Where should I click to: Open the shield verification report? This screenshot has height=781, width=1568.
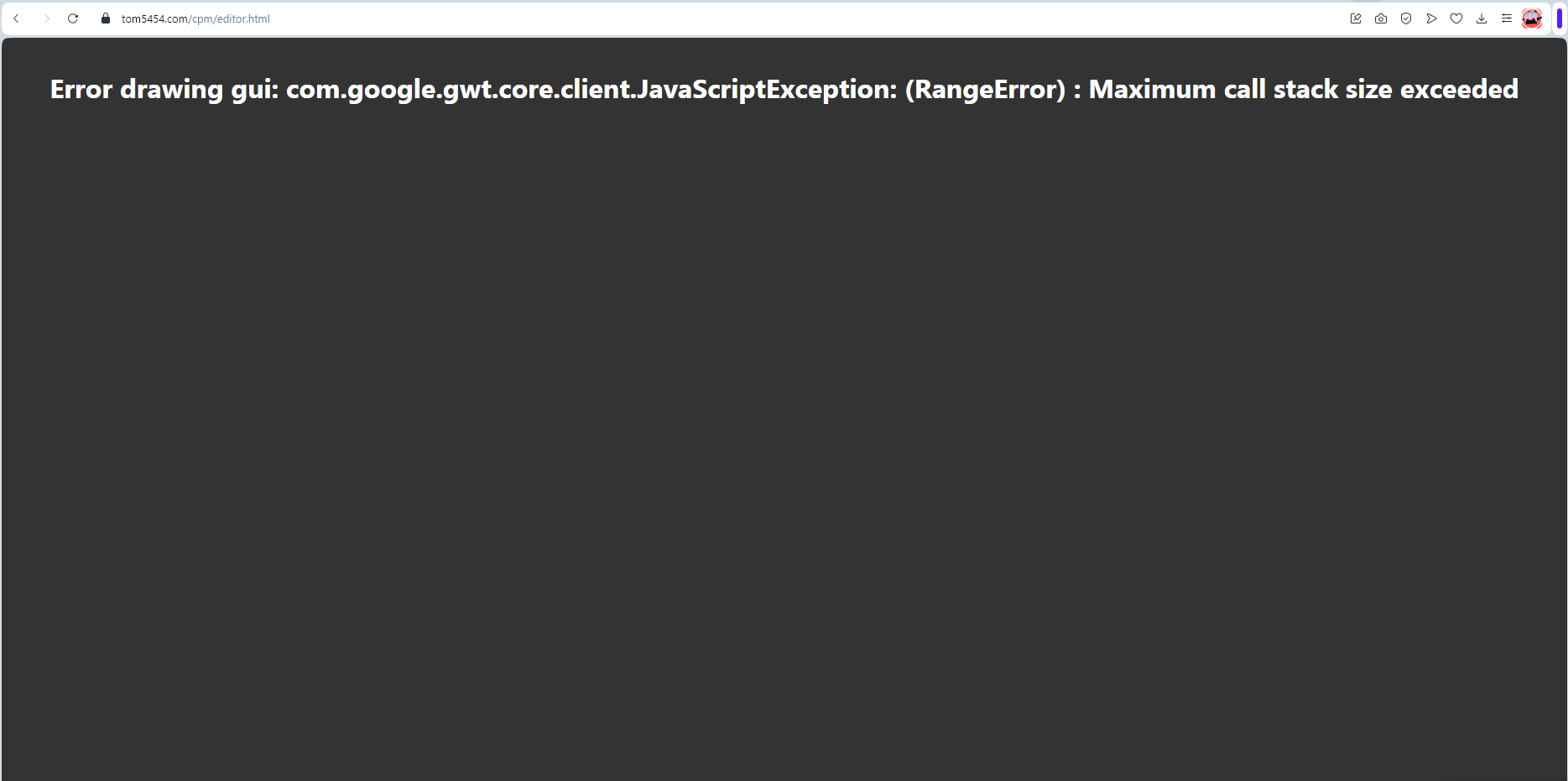pos(1406,18)
